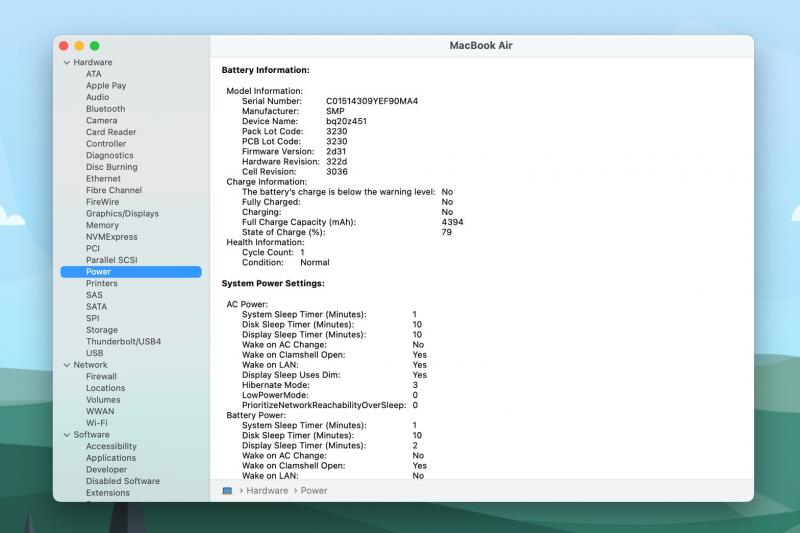
Task: Open Thunderbolt/USB4 entry
Action: click(123, 342)
